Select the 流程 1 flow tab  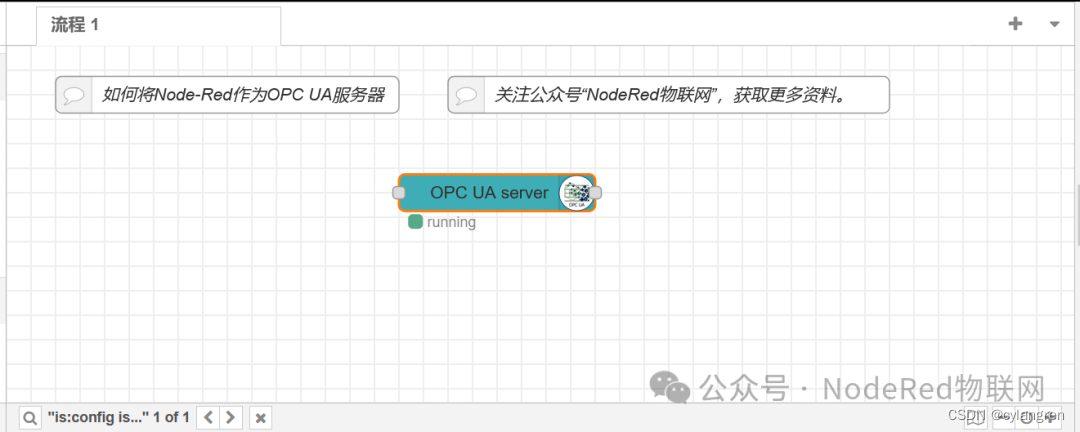[x=158, y=26]
